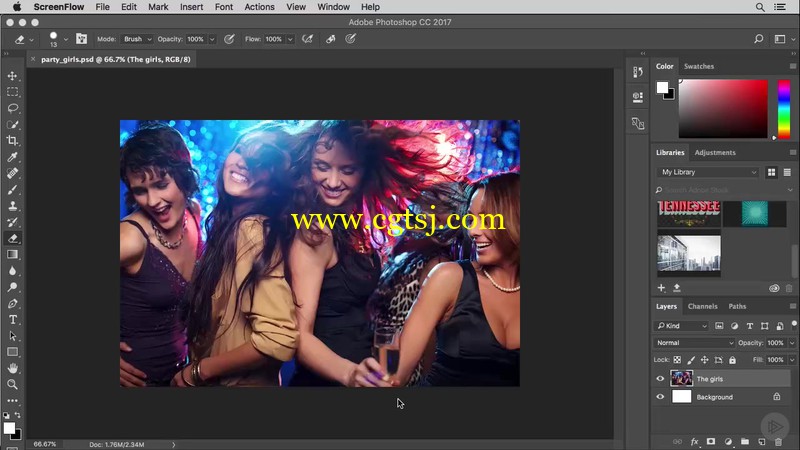Toggle lock position
Image resolution: width=800 pixels, height=450 pixels.
coord(705,360)
